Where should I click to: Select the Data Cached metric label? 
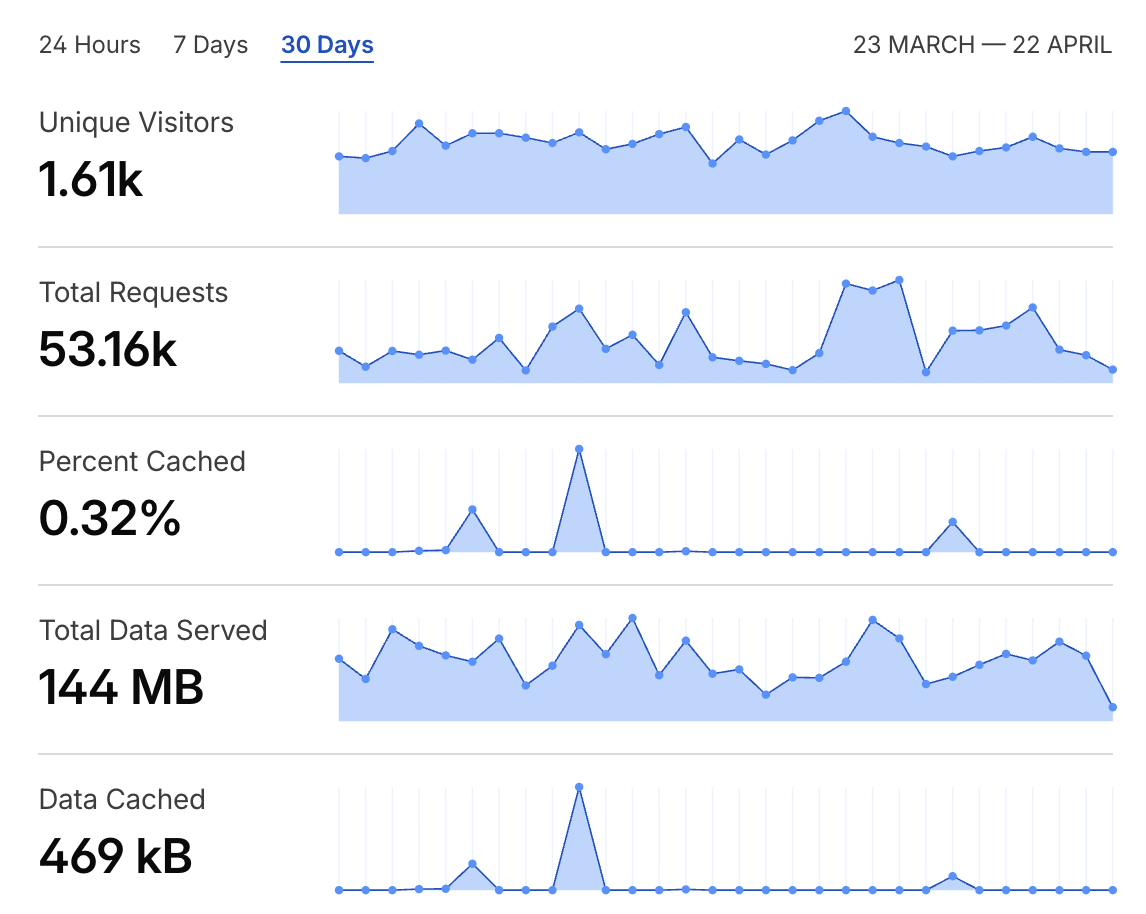pyautogui.click(x=122, y=800)
